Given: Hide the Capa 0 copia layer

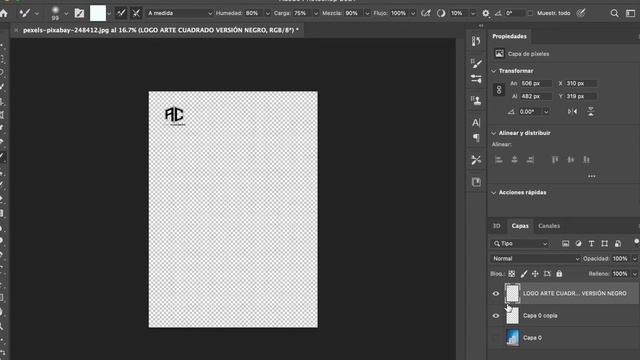Looking at the screenshot, I should click(x=496, y=316).
